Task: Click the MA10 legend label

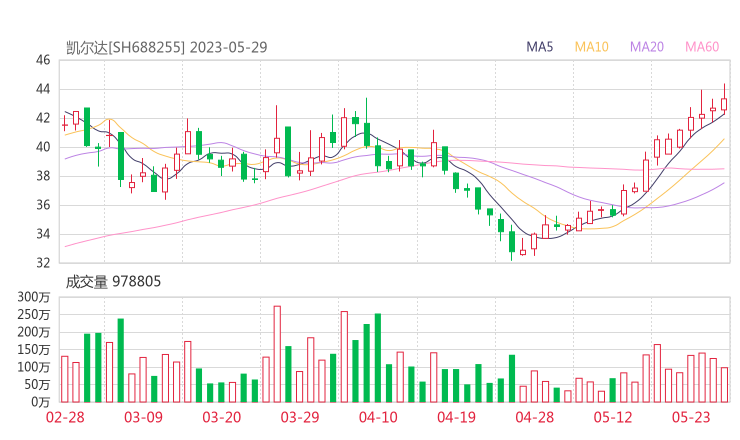Action: pos(591,47)
